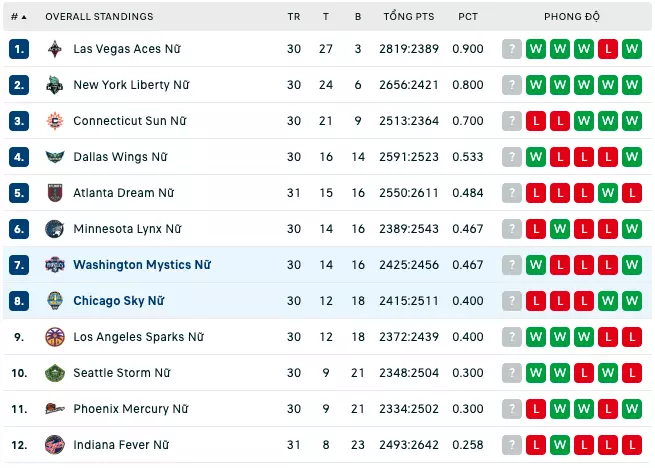Sort by the PCT column header

coord(468,17)
